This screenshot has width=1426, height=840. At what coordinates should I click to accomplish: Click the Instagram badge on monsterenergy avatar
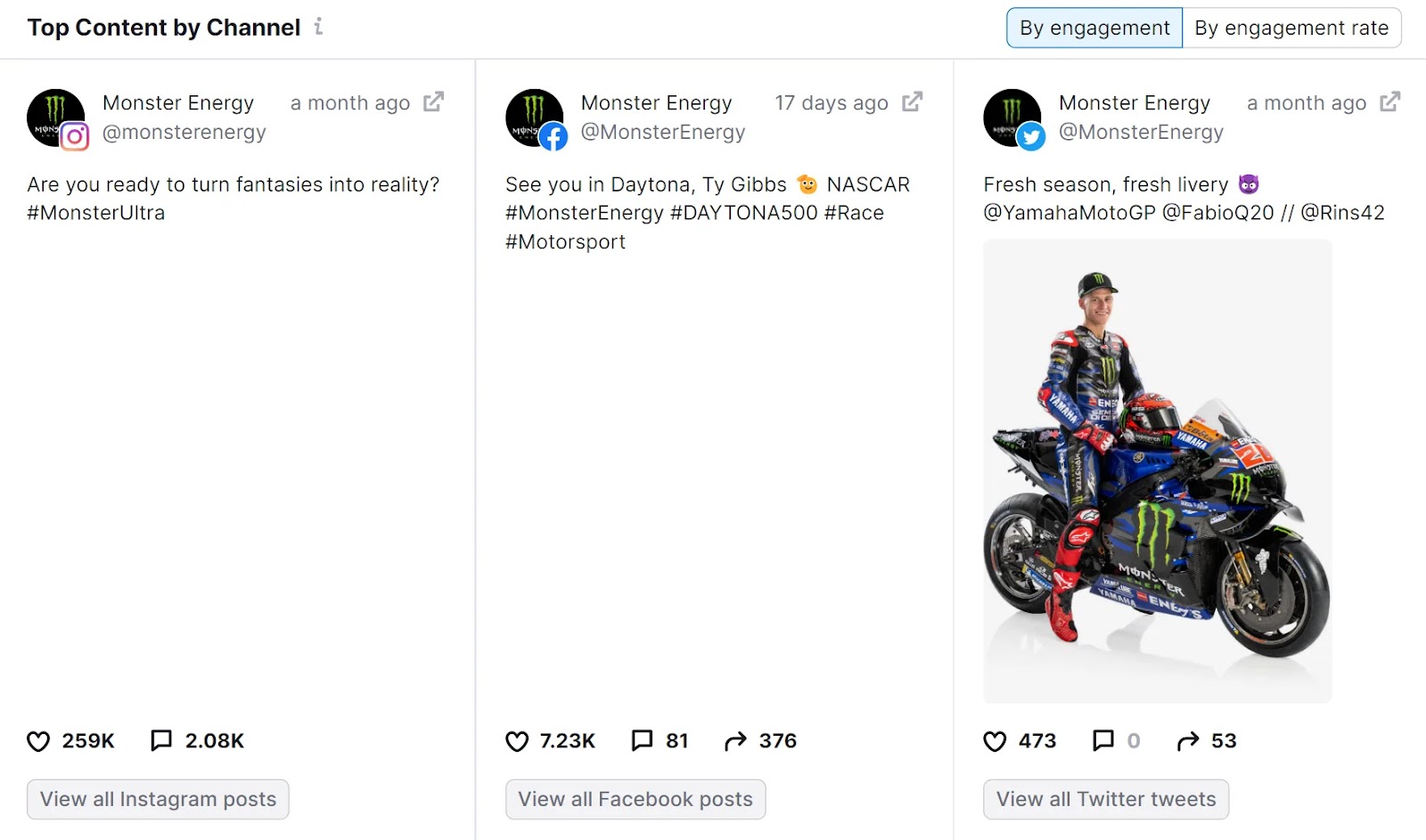(x=76, y=136)
